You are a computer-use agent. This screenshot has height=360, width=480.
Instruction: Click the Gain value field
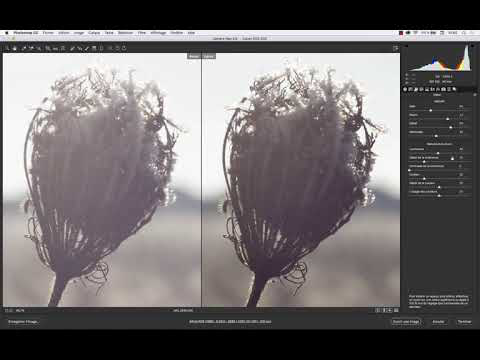click(462, 106)
